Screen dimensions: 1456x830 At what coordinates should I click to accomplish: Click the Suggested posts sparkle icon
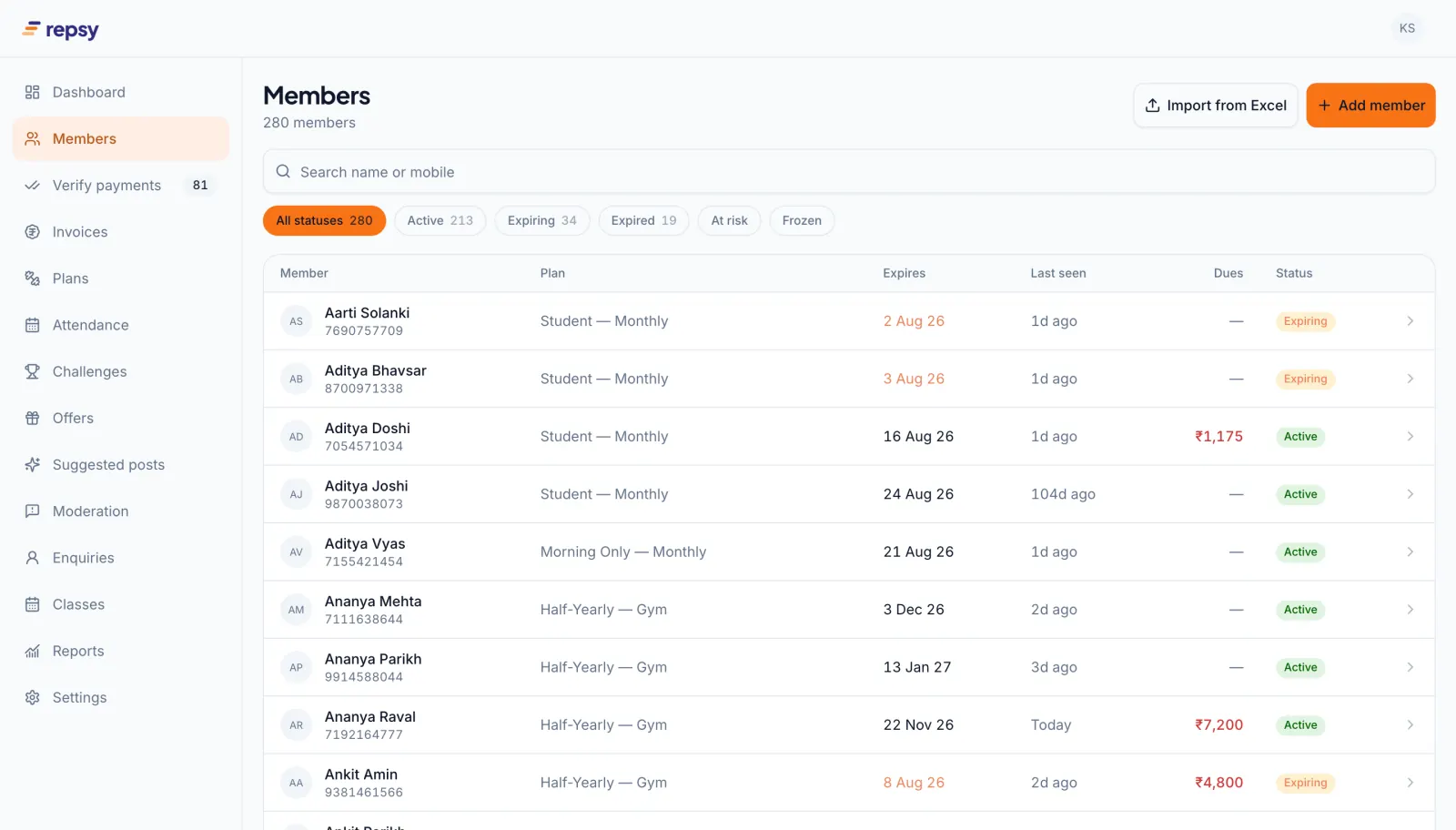(33, 464)
